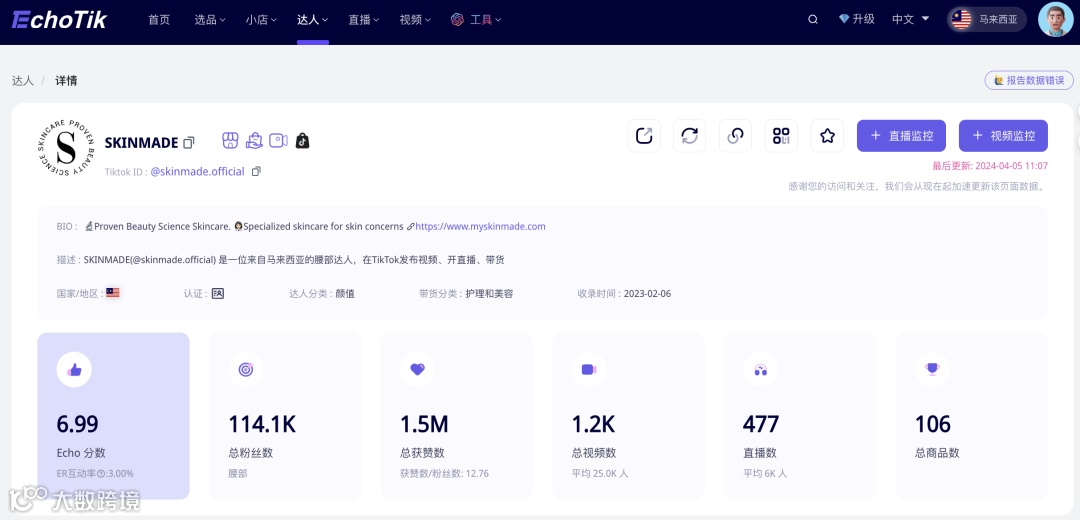Click the 平均 6K 人 text

(x=765, y=474)
